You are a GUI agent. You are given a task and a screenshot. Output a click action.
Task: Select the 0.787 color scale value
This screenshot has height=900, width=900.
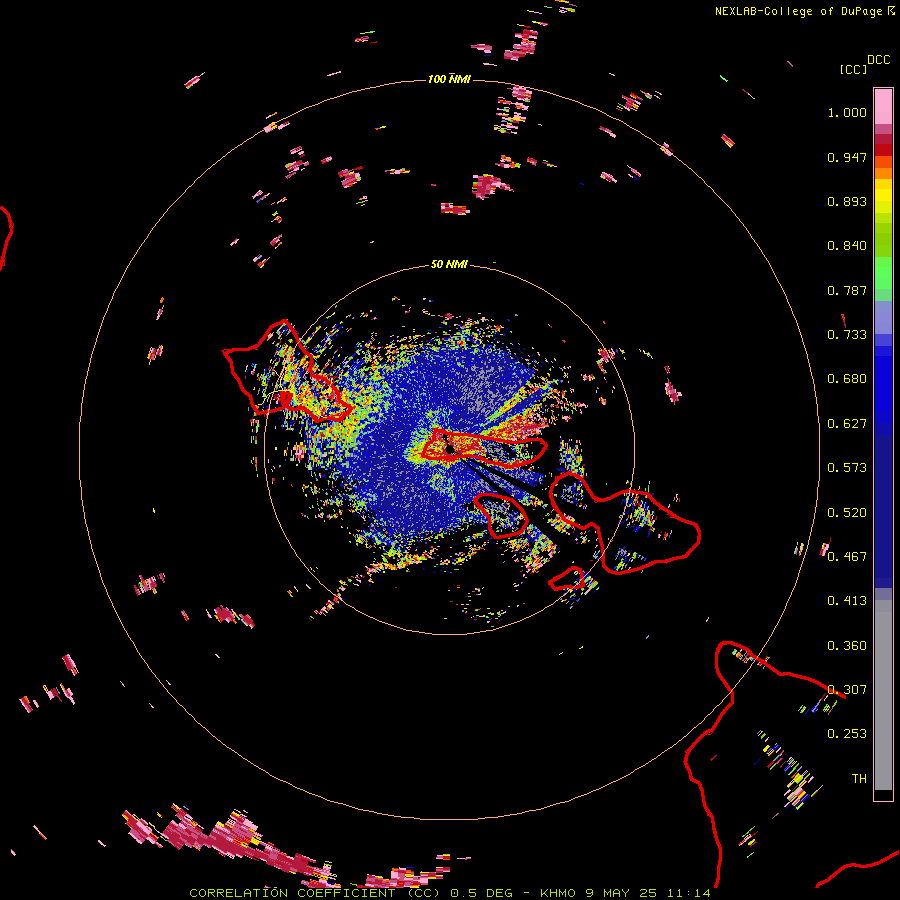847,290
